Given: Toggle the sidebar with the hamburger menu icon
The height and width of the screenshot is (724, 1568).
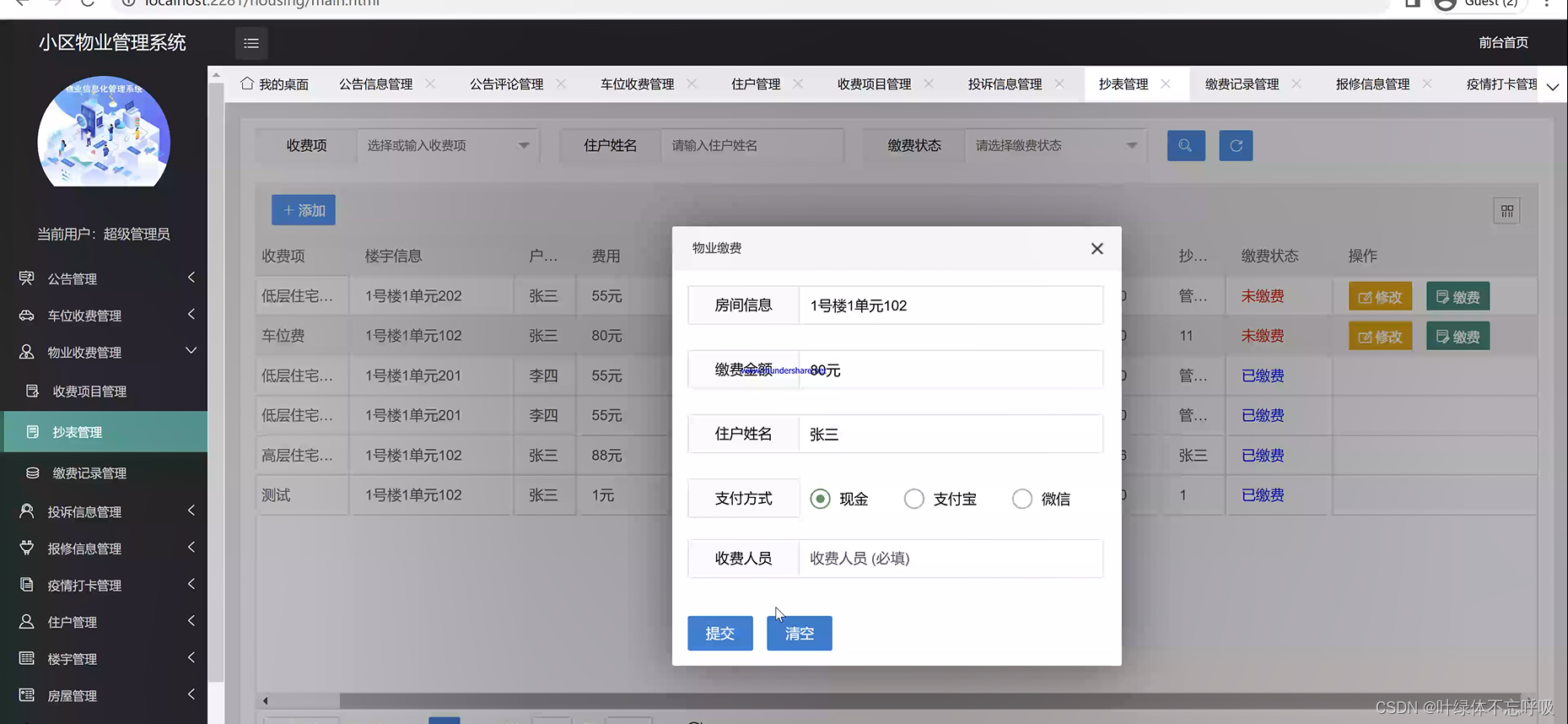Looking at the screenshot, I should [251, 43].
